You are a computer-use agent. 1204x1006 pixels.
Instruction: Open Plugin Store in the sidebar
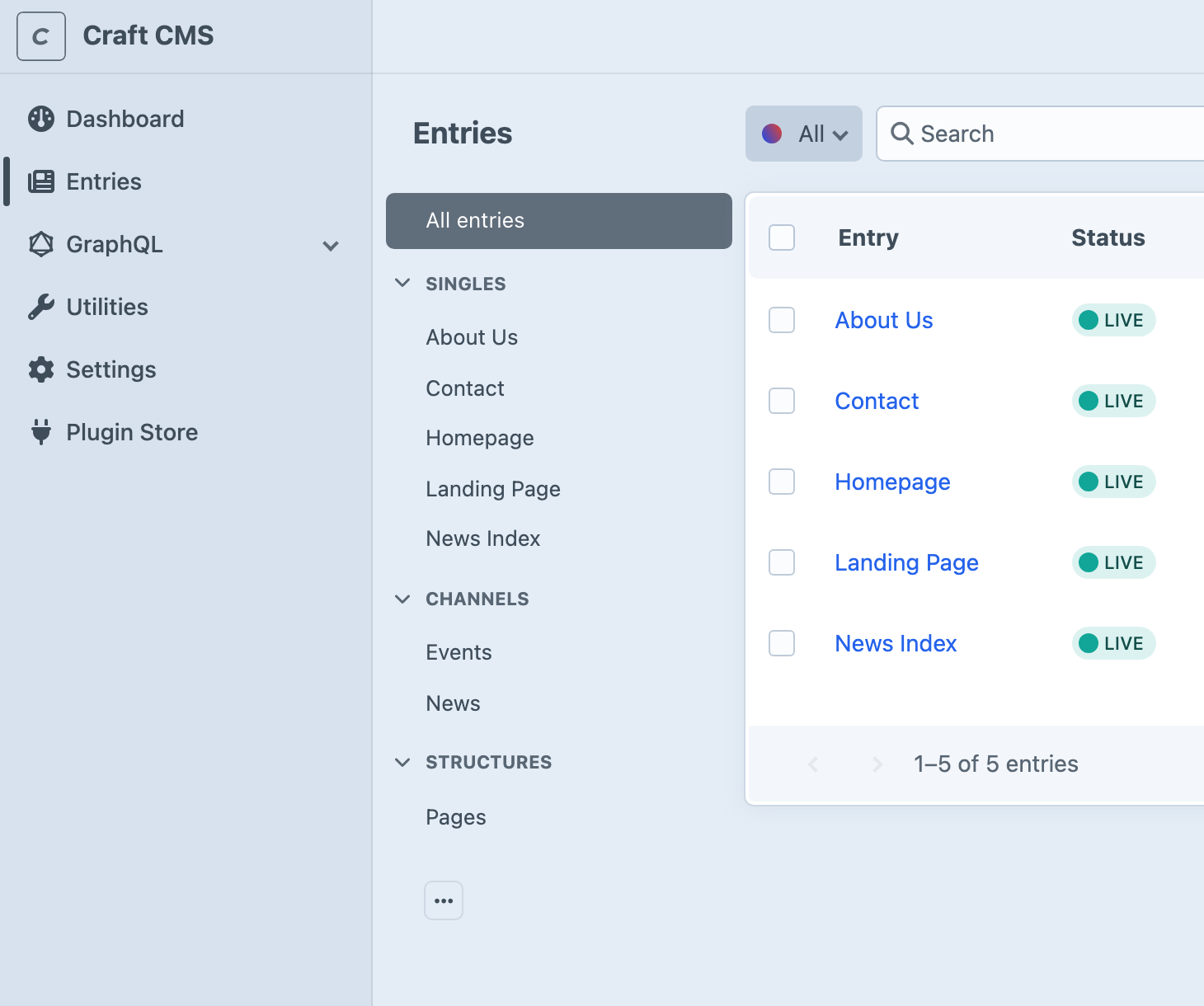(132, 432)
